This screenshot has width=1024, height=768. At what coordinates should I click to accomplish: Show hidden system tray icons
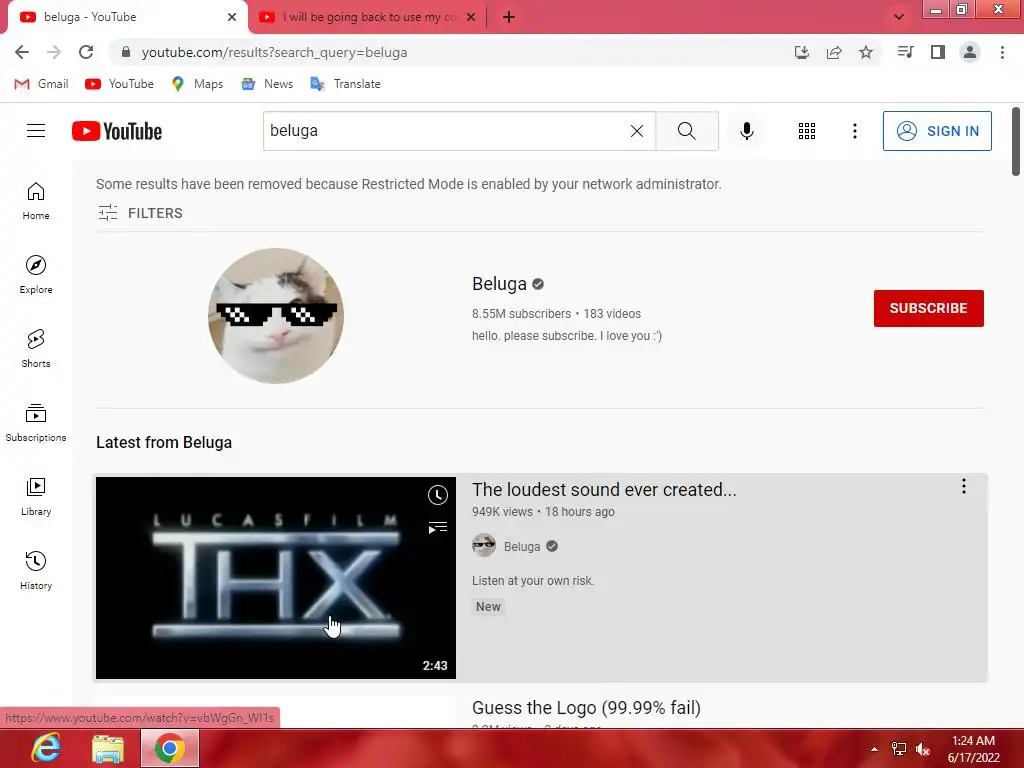click(874, 748)
